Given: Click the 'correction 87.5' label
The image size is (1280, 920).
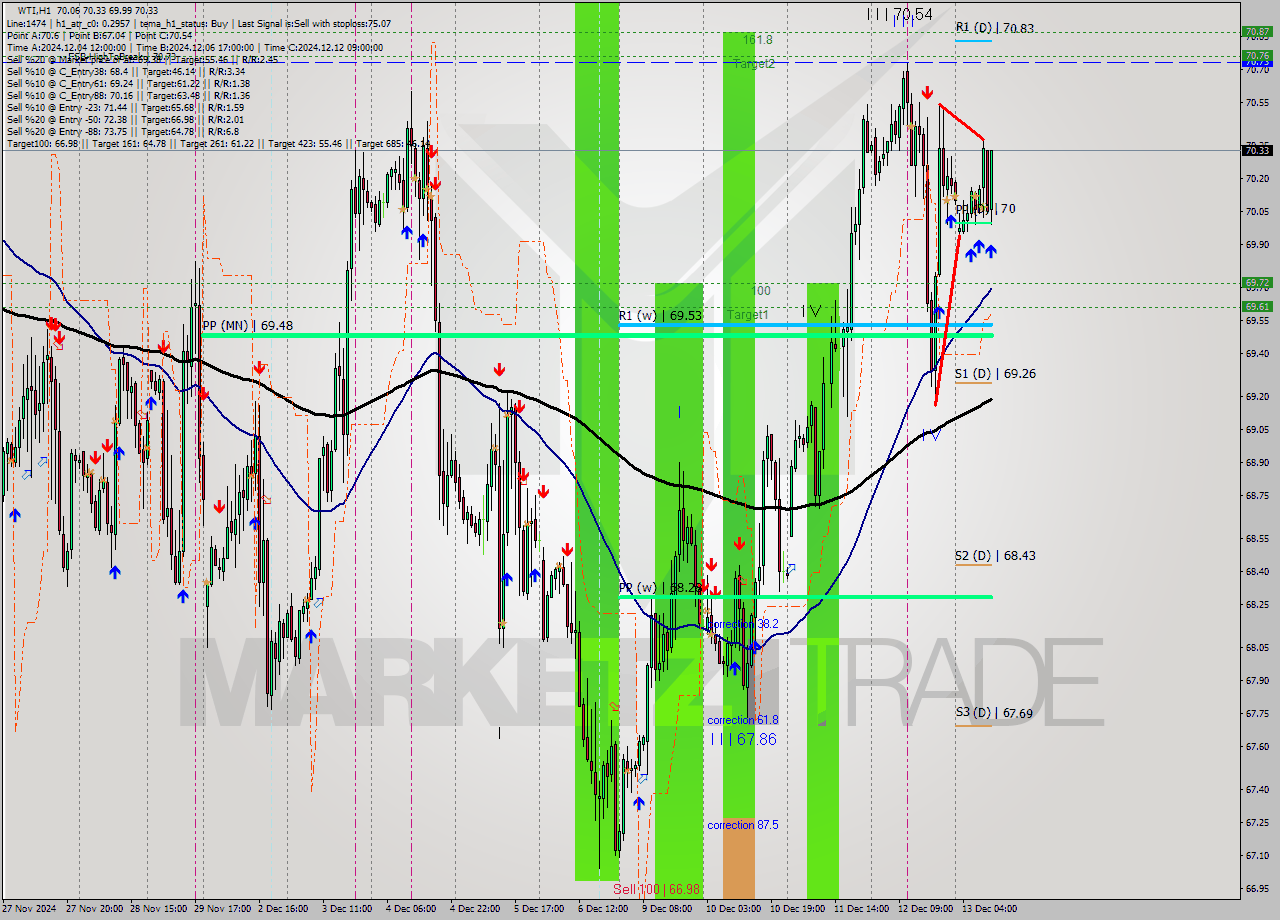Looking at the screenshot, I should [x=742, y=825].
